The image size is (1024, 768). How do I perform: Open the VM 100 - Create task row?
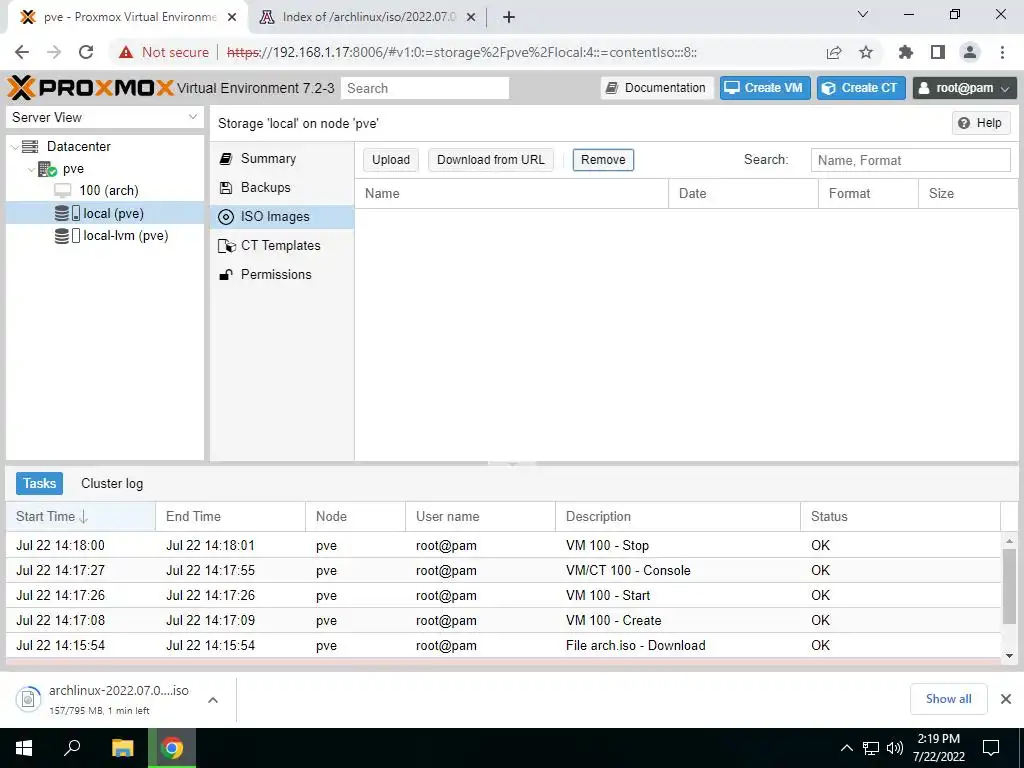coord(503,620)
